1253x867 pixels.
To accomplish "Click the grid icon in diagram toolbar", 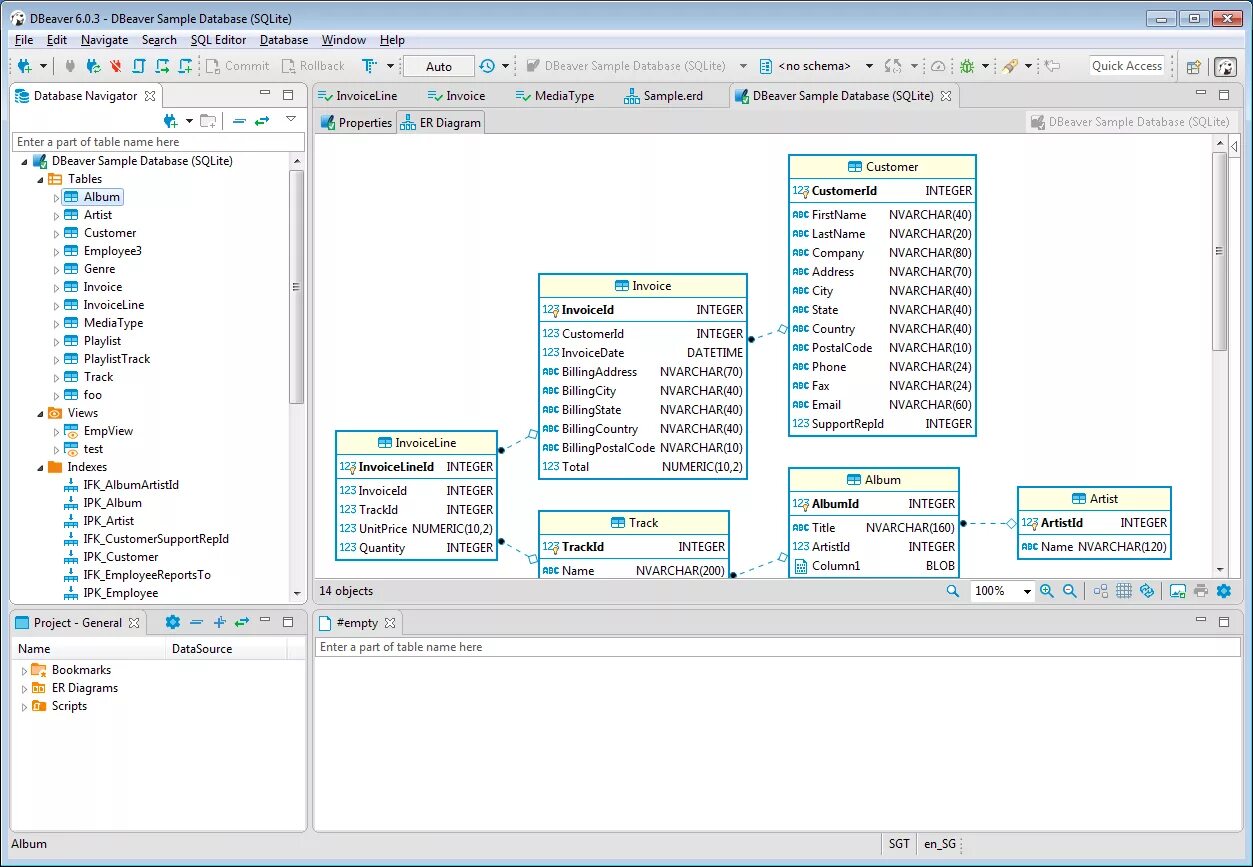I will [1124, 591].
